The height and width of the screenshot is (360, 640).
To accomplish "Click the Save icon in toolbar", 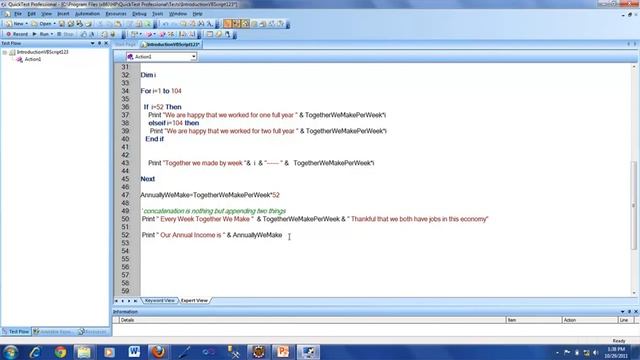I will tap(62, 24).
